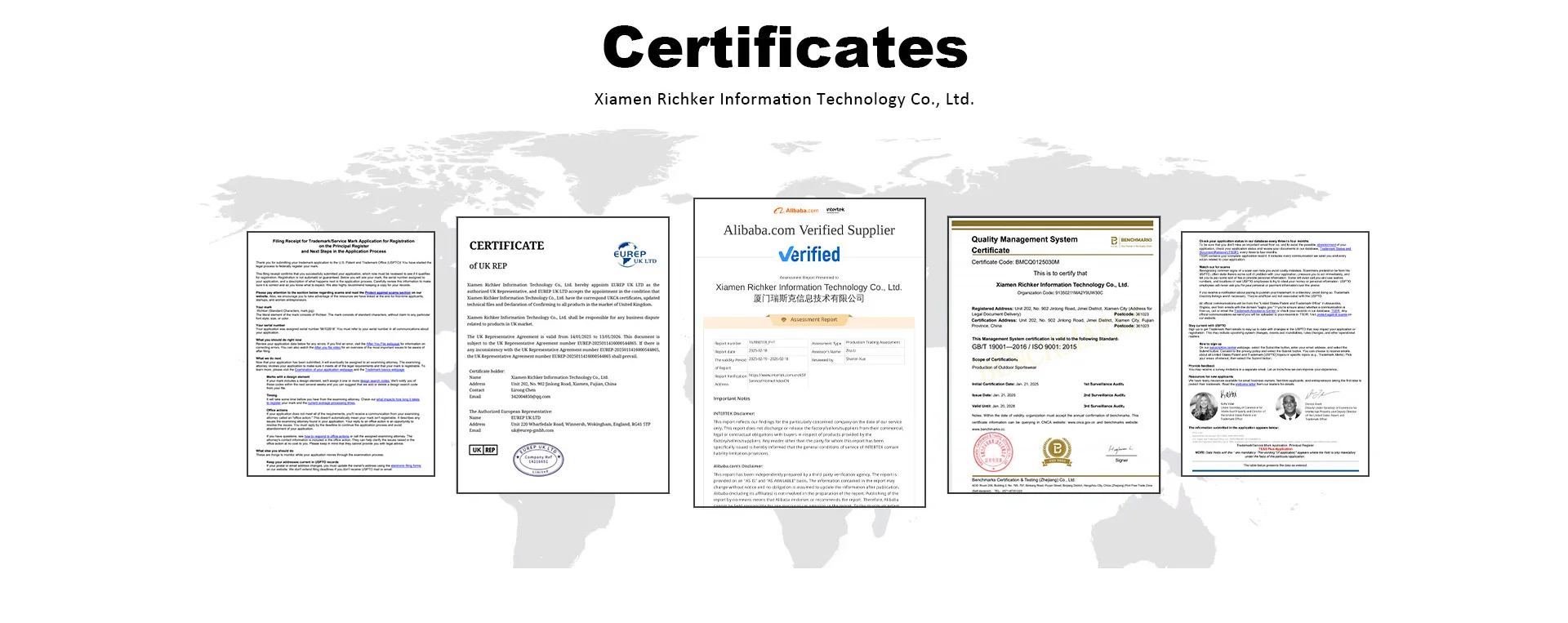Screen dimensions: 1568x623
Task: Click 'Important Notes' heading on Alibaba certificate
Action: pos(732,398)
